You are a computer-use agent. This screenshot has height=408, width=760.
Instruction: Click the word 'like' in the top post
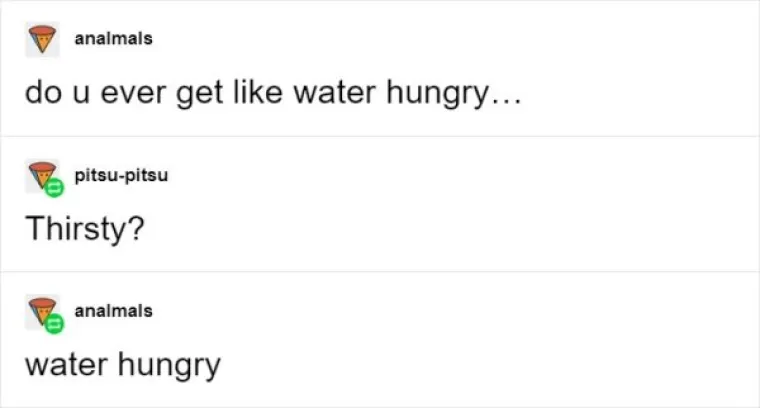(x=257, y=92)
